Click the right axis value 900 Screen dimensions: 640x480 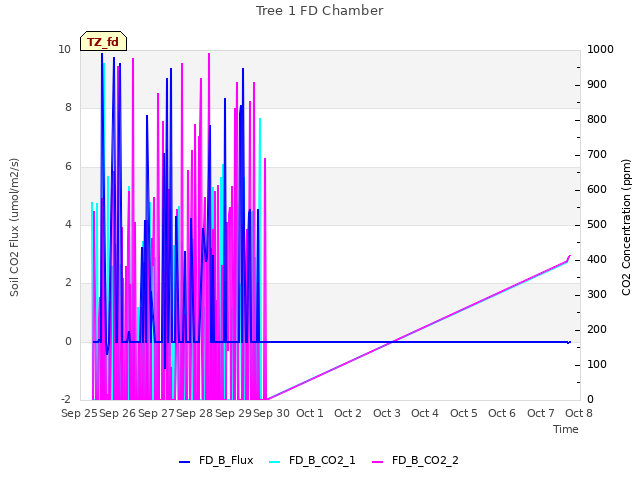tap(597, 85)
